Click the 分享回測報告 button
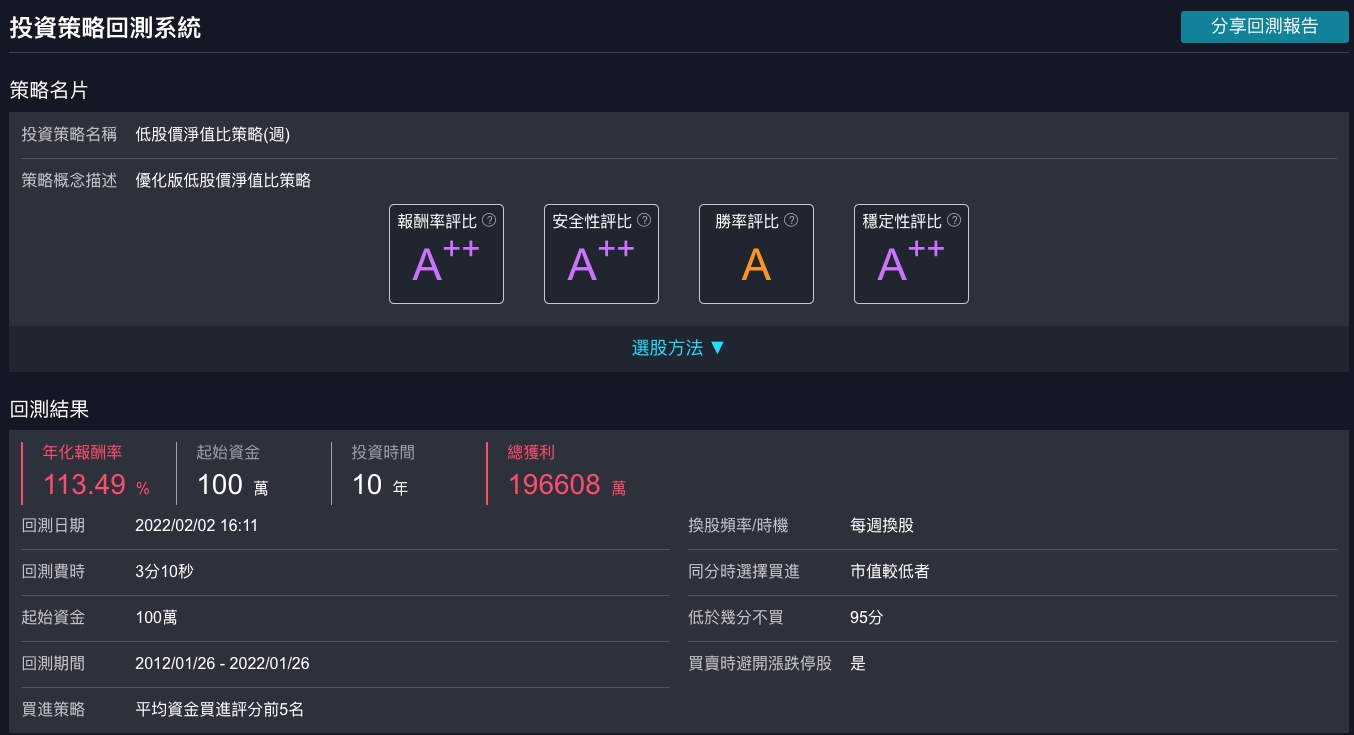 [x=1264, y=27]
